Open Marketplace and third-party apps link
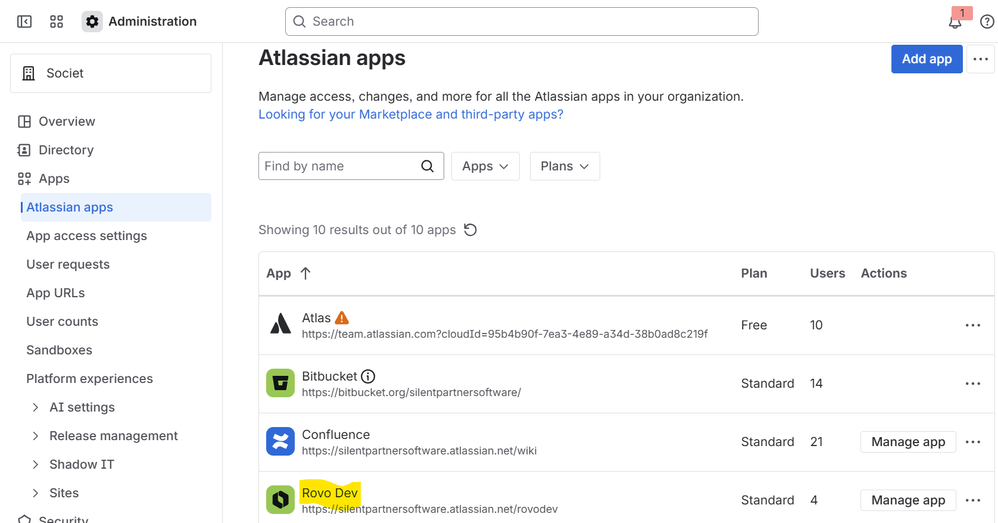The height and width of the screenshot is (523, 998). pos(411,115)
